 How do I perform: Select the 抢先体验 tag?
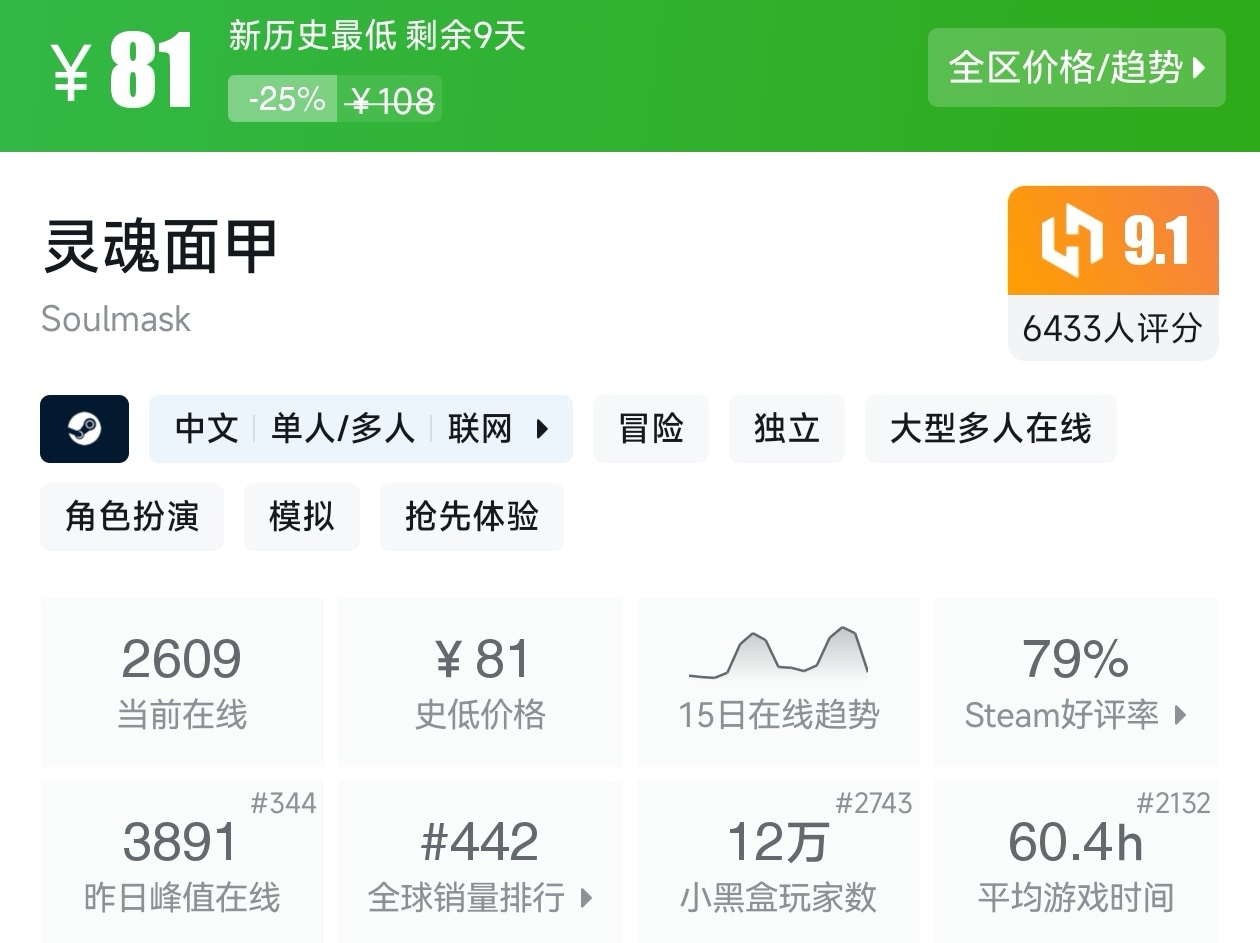[472, 517]
